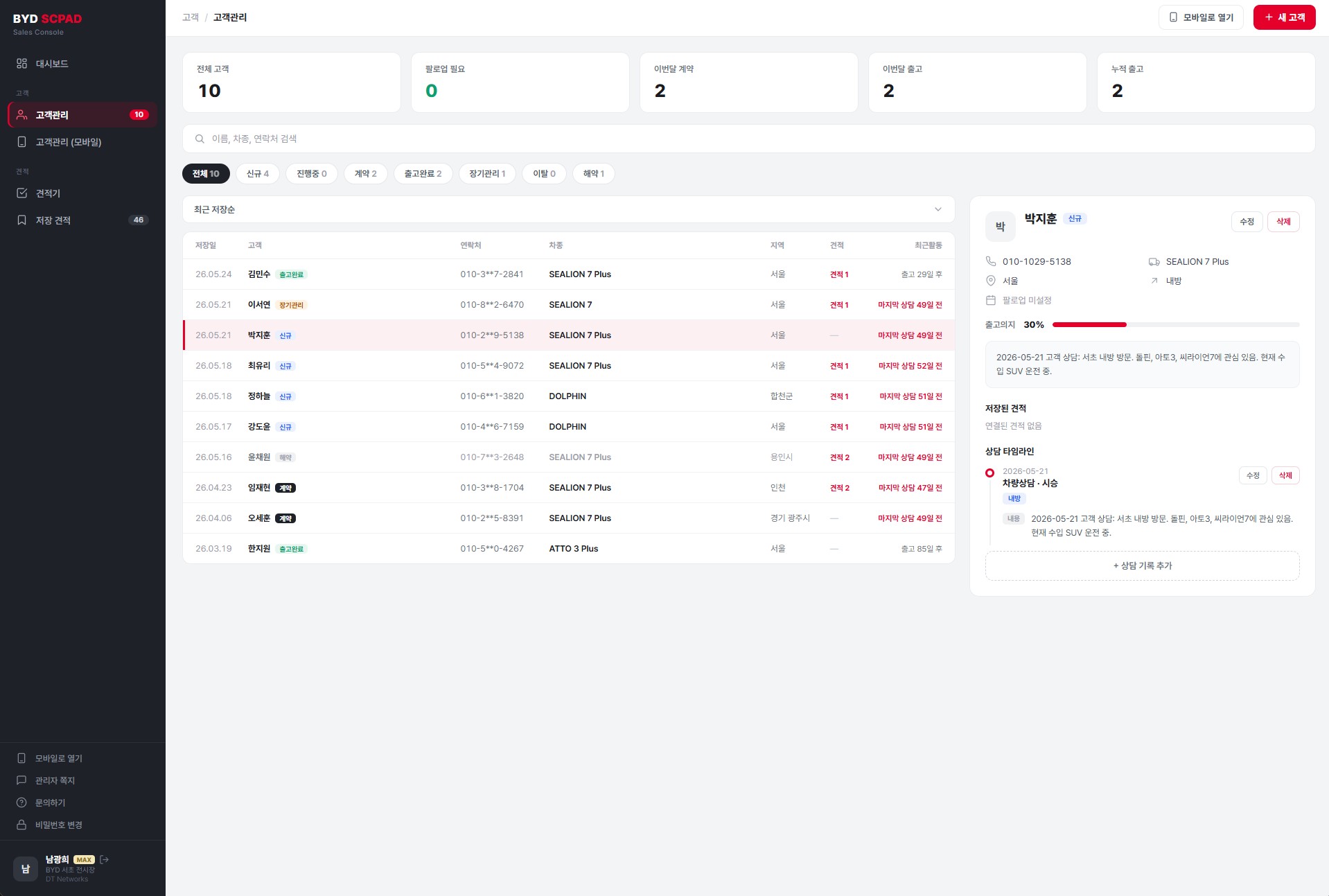Image resolution: width=1329 pixels, height=896 pixels.
Task: Select the 신규 4 filter tab
Action: tap(258, 173)
